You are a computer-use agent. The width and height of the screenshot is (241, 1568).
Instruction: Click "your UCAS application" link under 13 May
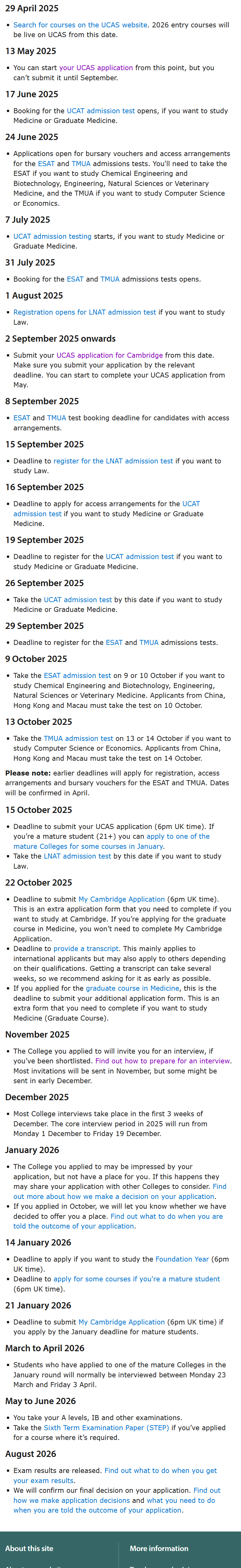click(x=96, y=68)
